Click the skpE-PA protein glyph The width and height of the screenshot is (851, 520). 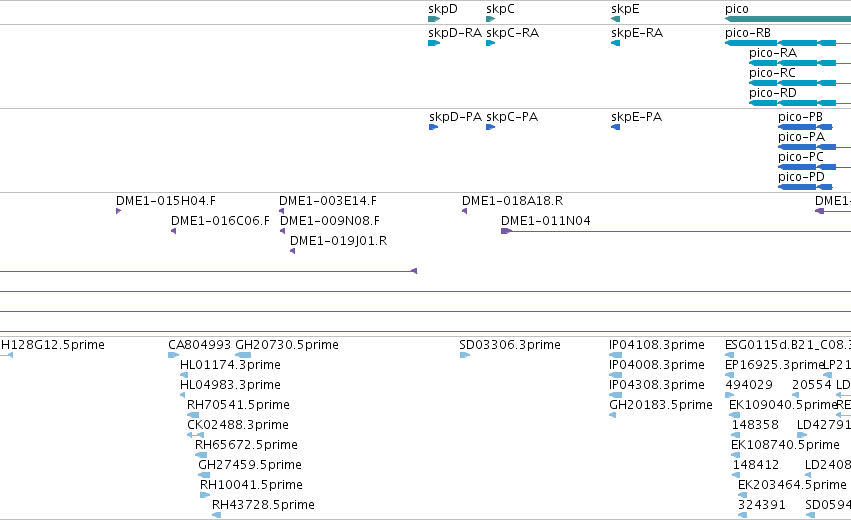coord(615,127)
